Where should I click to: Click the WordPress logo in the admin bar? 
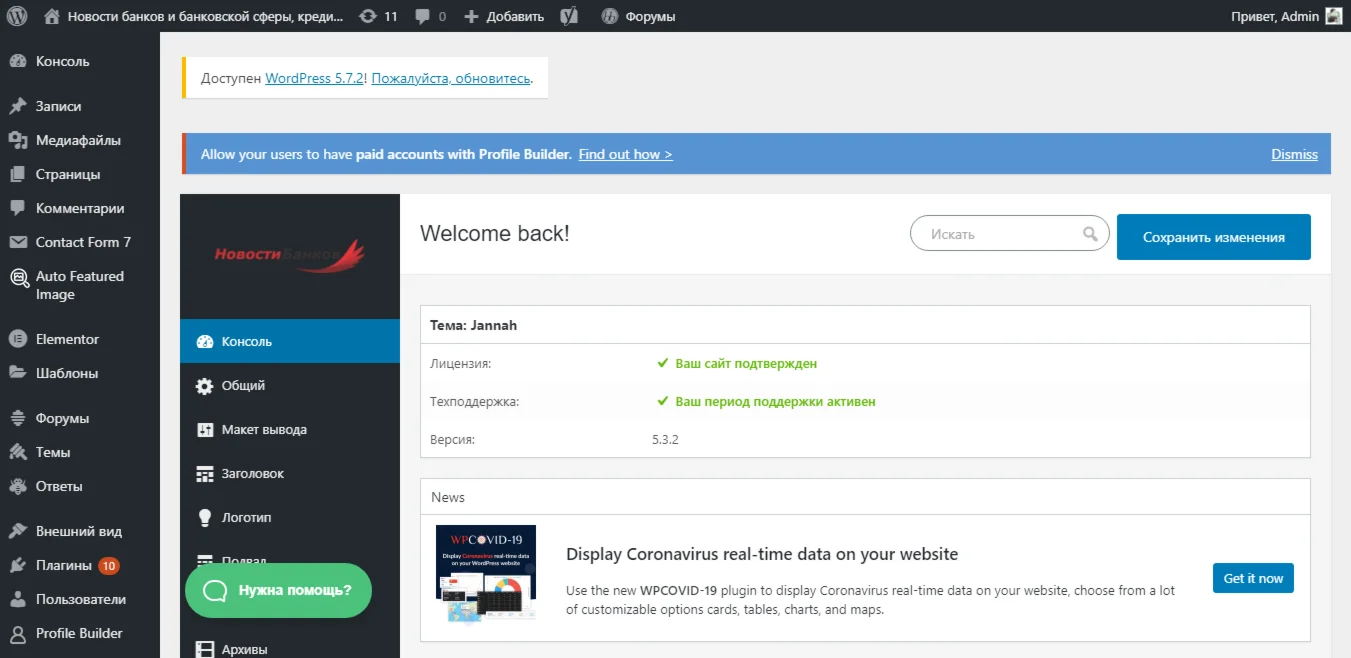point(18,16)
